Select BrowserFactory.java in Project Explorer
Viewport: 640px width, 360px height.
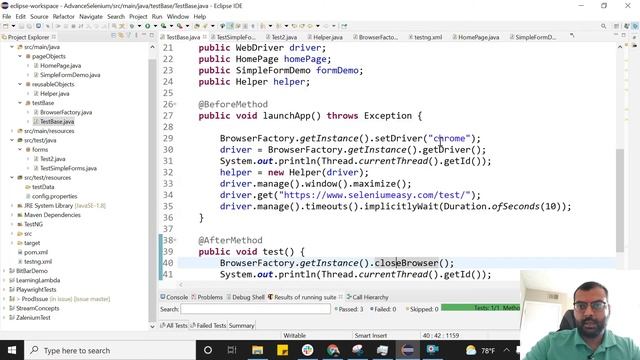coord(66,112)
